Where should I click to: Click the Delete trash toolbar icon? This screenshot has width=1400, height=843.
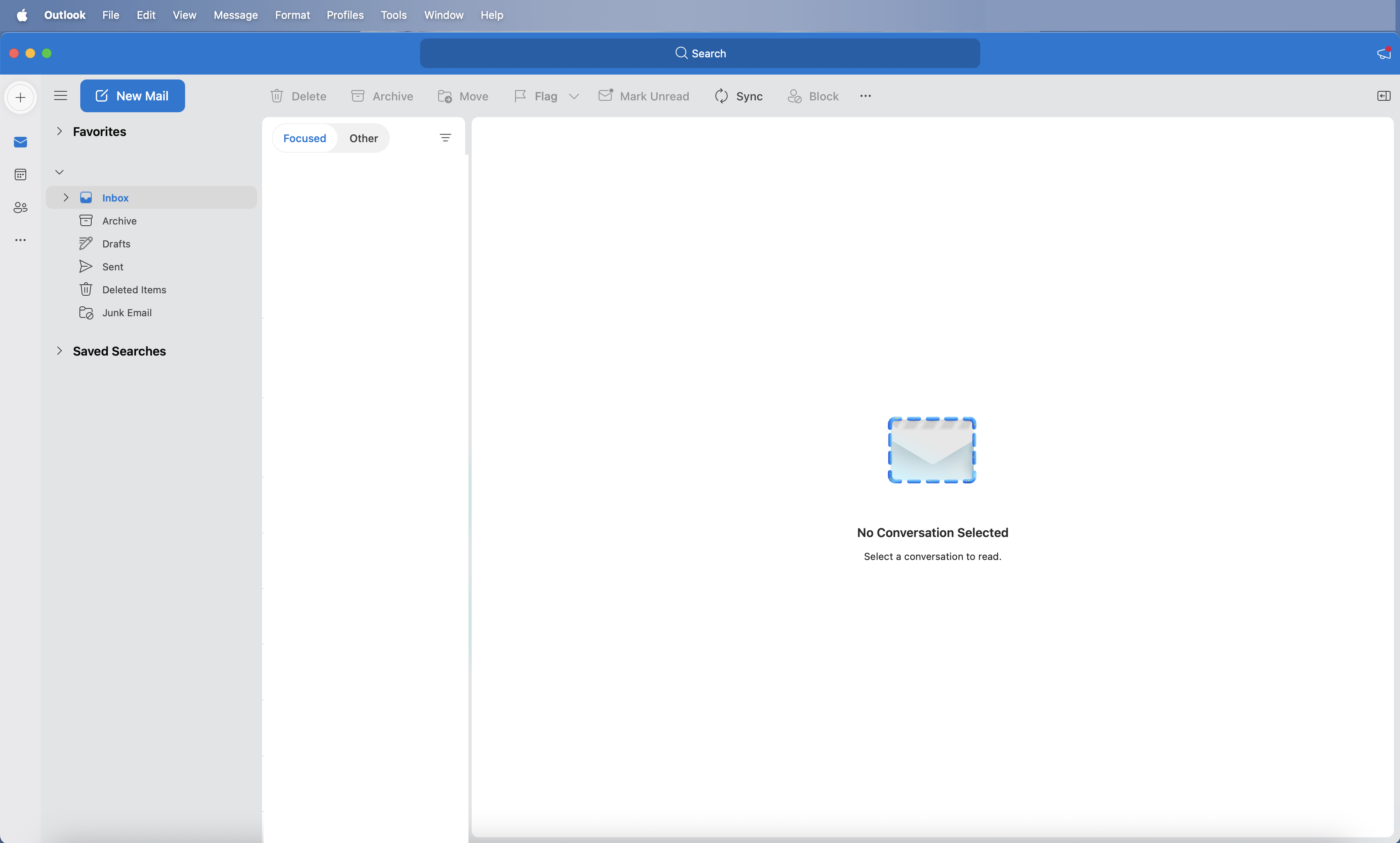[276, 96]
